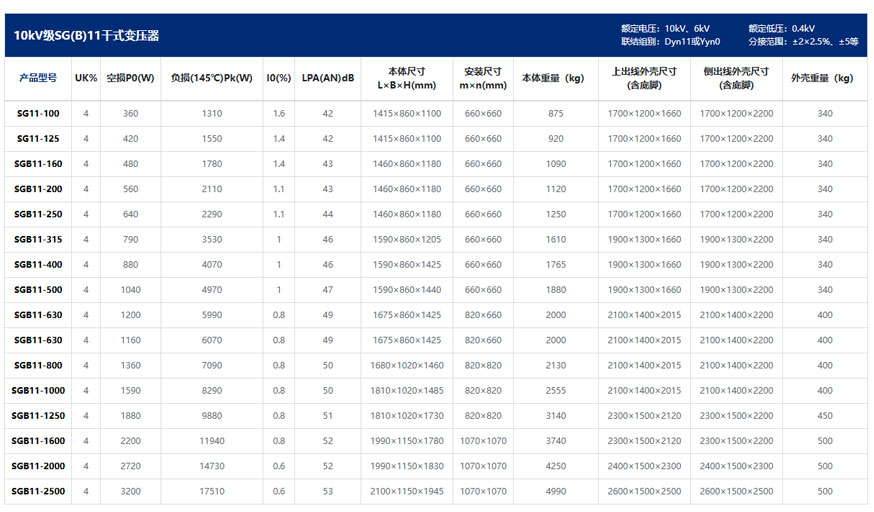Viewport: 874px width, 512px height.
Task: Select the SG11-100 model row label
Action: 38,114
